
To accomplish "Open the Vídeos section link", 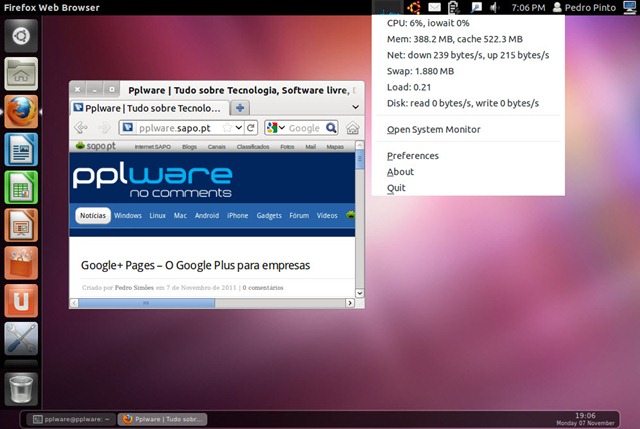I will pyautogui.click(x=327, y=216).
